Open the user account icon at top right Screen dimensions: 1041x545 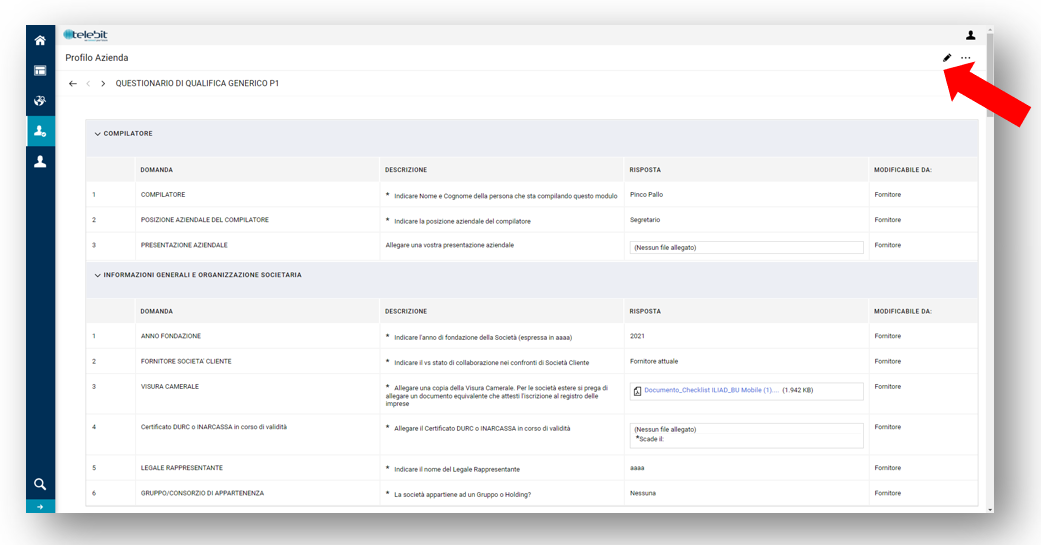pyautogui.click(x=970, y=35)
